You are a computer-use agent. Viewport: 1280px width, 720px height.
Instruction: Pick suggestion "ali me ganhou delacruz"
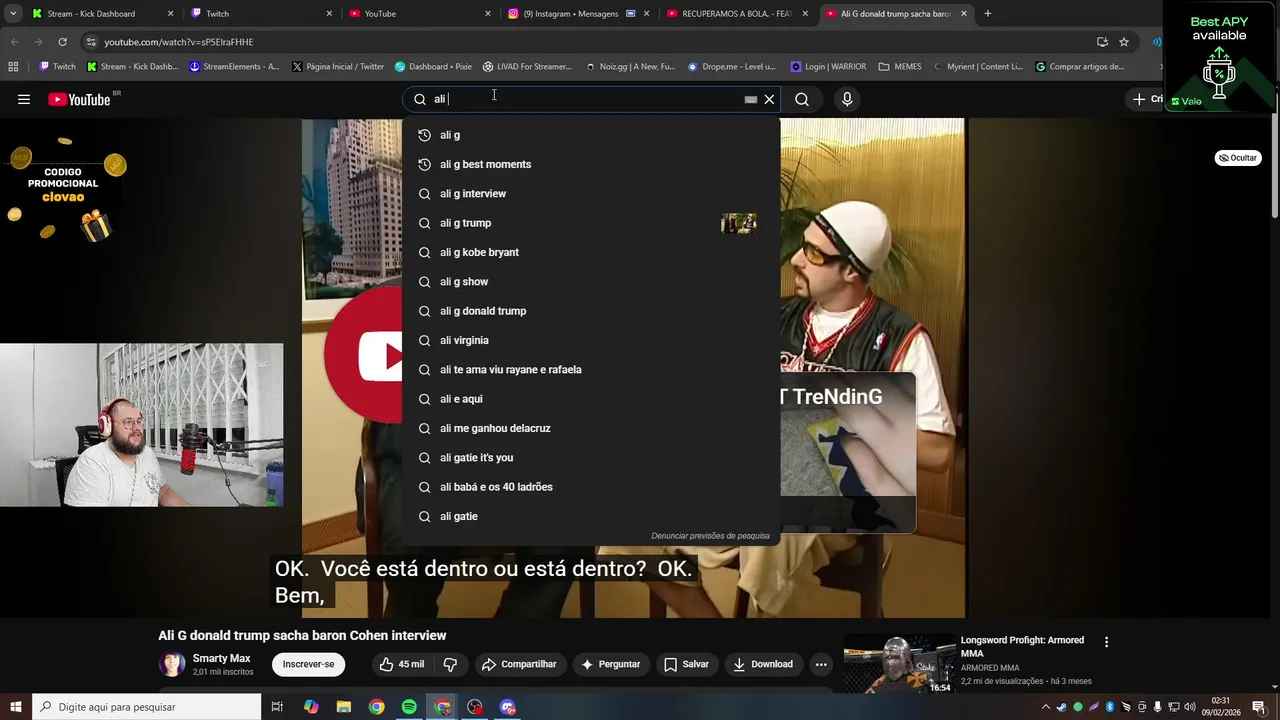(591, 428)
